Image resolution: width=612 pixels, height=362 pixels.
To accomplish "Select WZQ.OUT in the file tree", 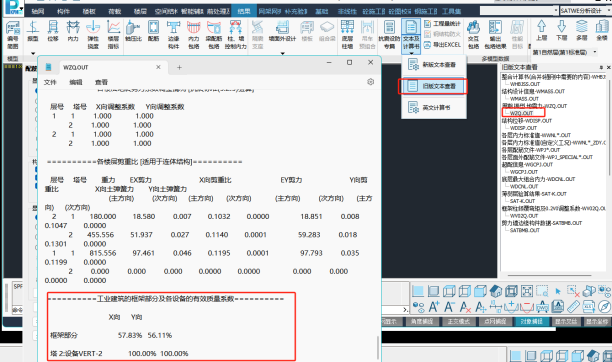I will (521, 113).
